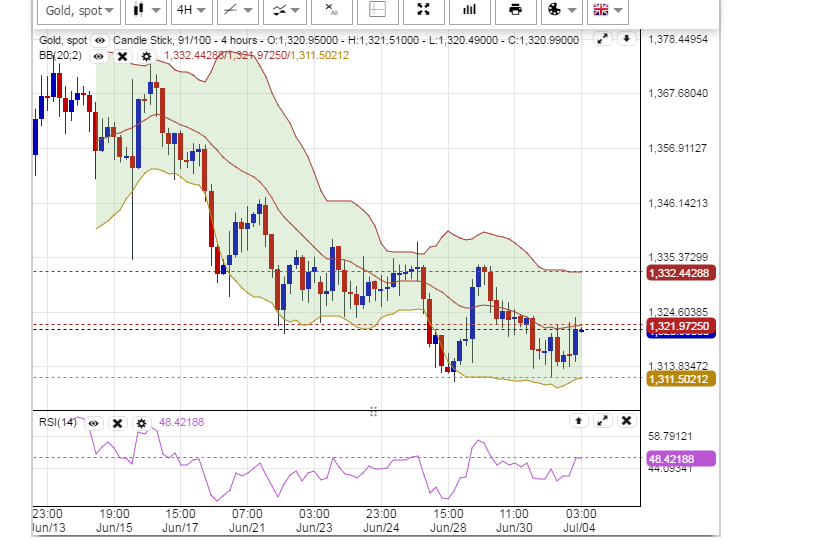Click the remove all drawings icon
816x547 pixels.
[x=332, y=11]
